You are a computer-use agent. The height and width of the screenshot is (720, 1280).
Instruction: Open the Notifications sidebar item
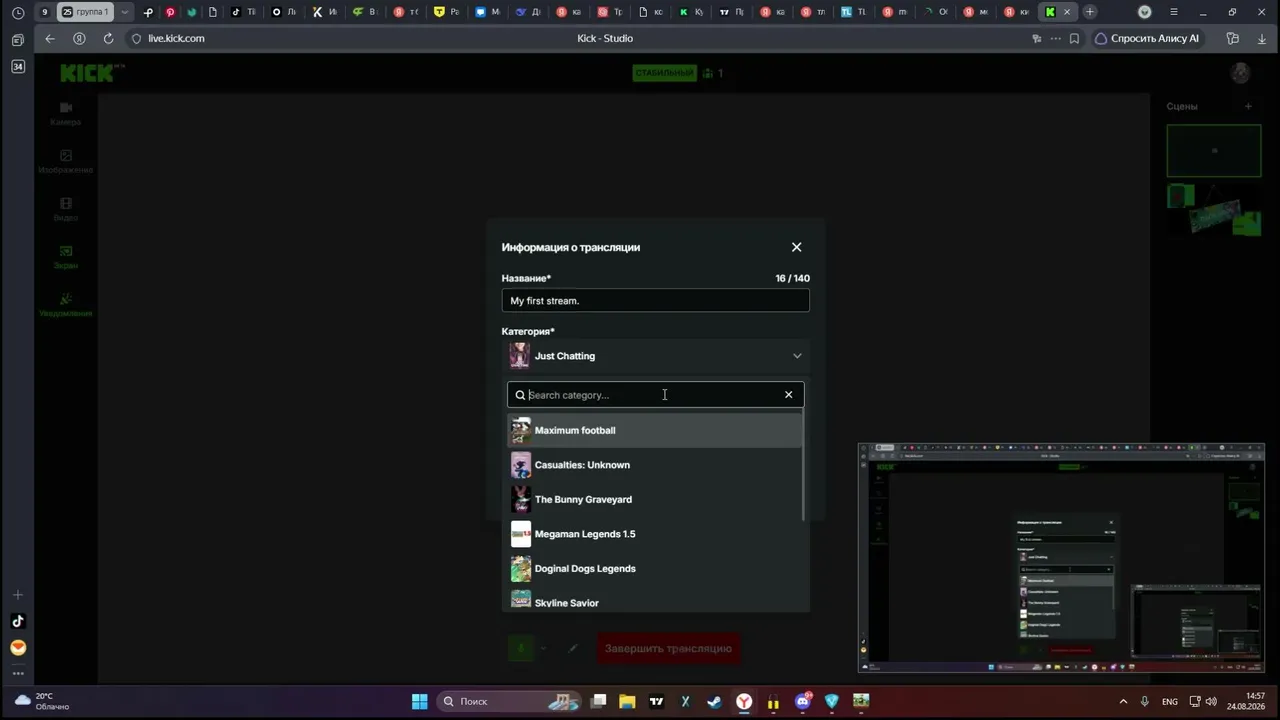pos(66,305)
